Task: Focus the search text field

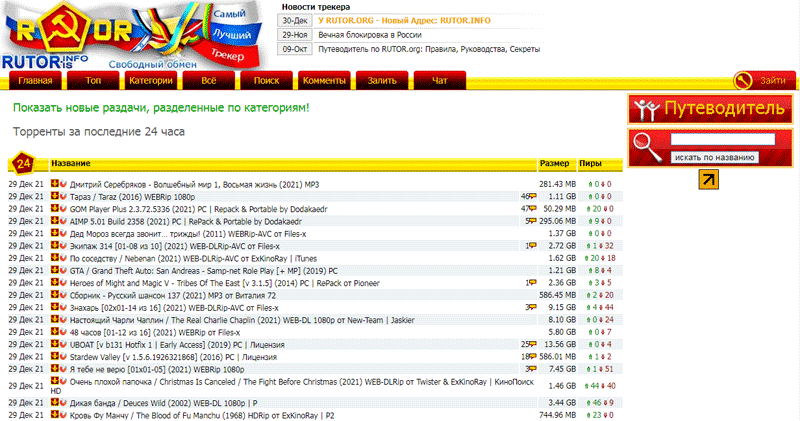Action: [x=714, y=141]
